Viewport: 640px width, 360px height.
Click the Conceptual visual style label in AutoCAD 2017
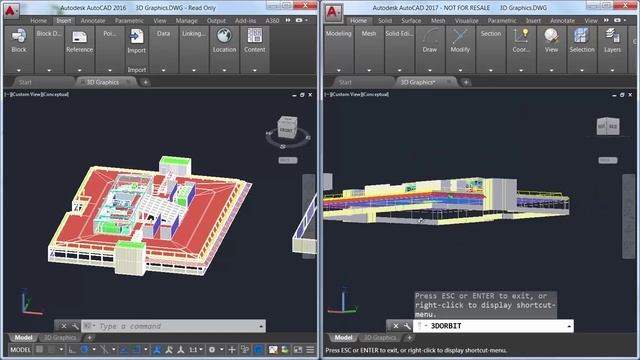pyautogui.click(x=374, y=94)
